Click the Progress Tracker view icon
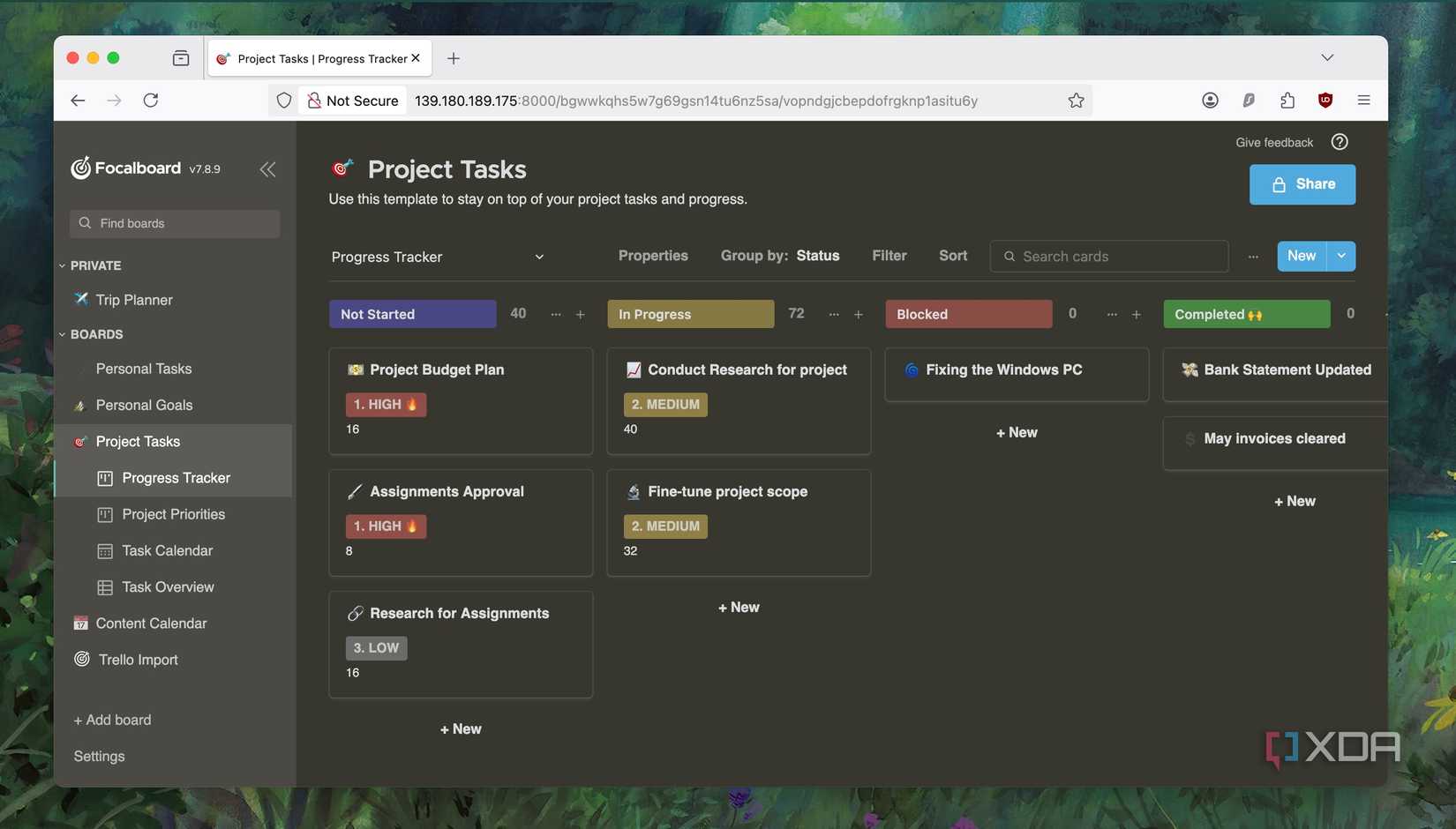The width and height of the screenshot is (1456, 829). [x=105, y=477]
